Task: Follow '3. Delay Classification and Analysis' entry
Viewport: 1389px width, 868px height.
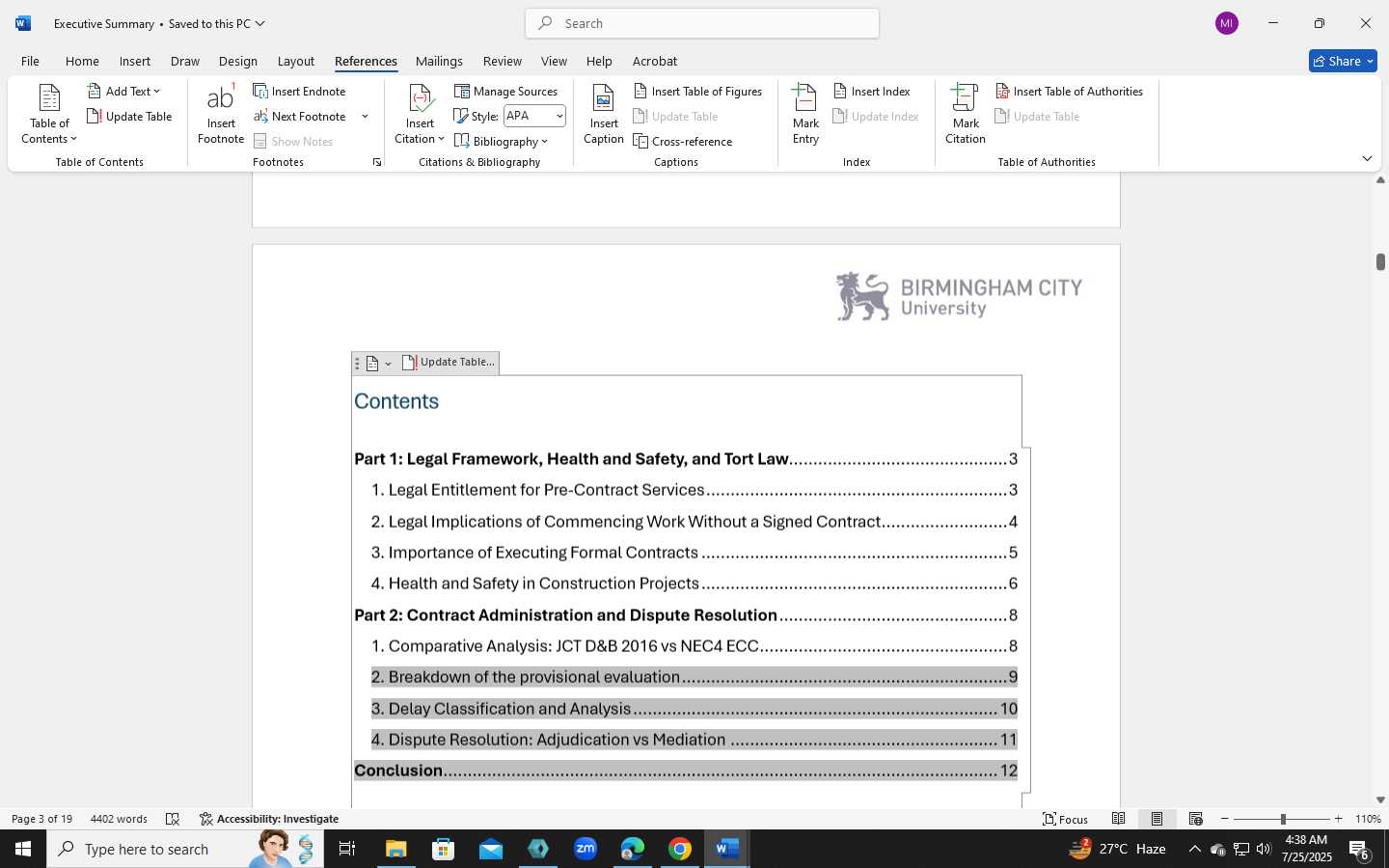Action: pos(694,709)
